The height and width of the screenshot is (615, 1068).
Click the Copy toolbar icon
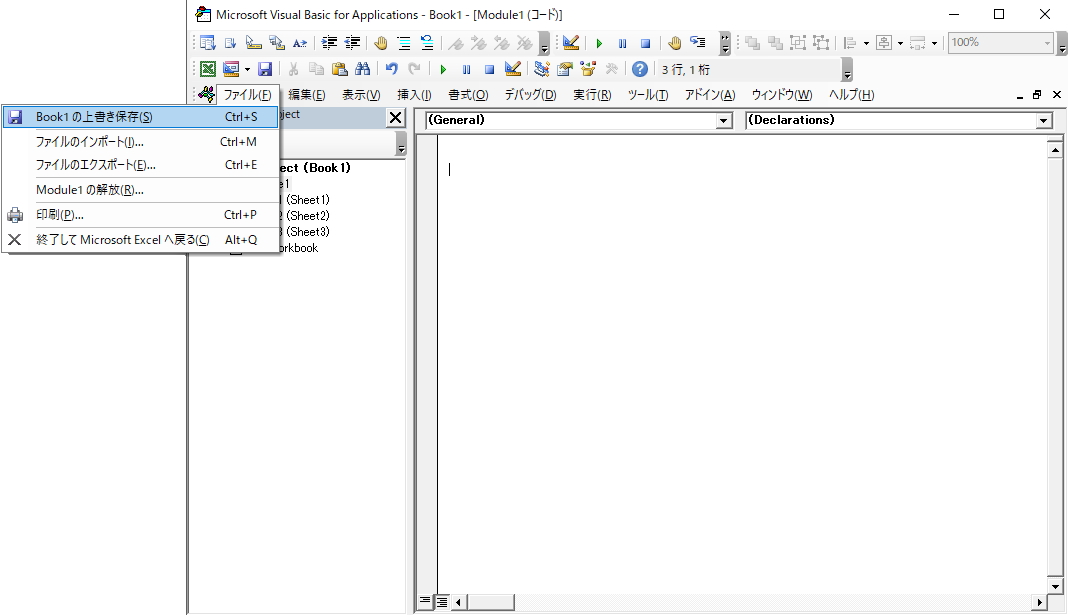[x=317, y=69]
